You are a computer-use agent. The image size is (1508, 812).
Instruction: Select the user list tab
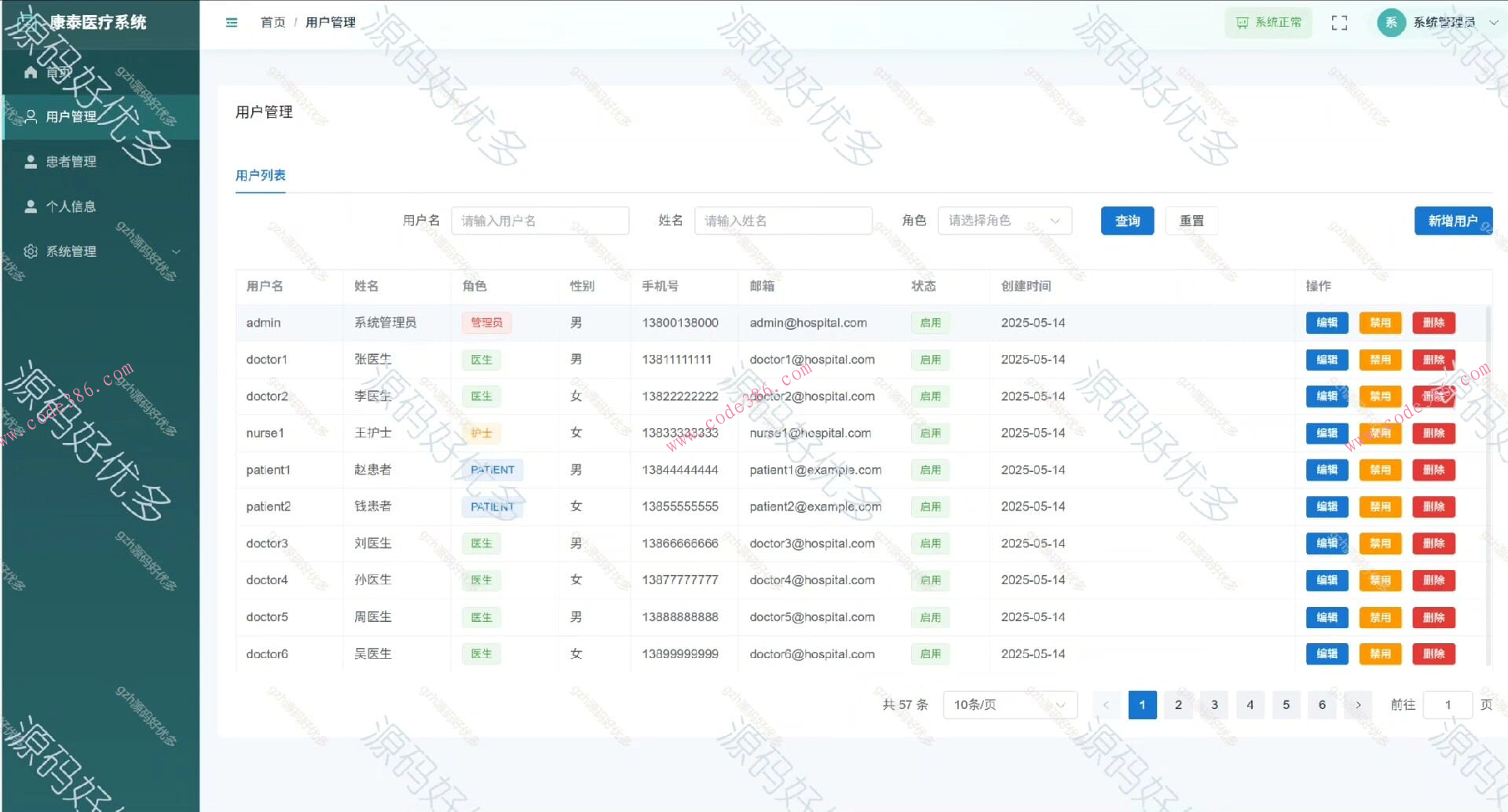coord(261,175)
